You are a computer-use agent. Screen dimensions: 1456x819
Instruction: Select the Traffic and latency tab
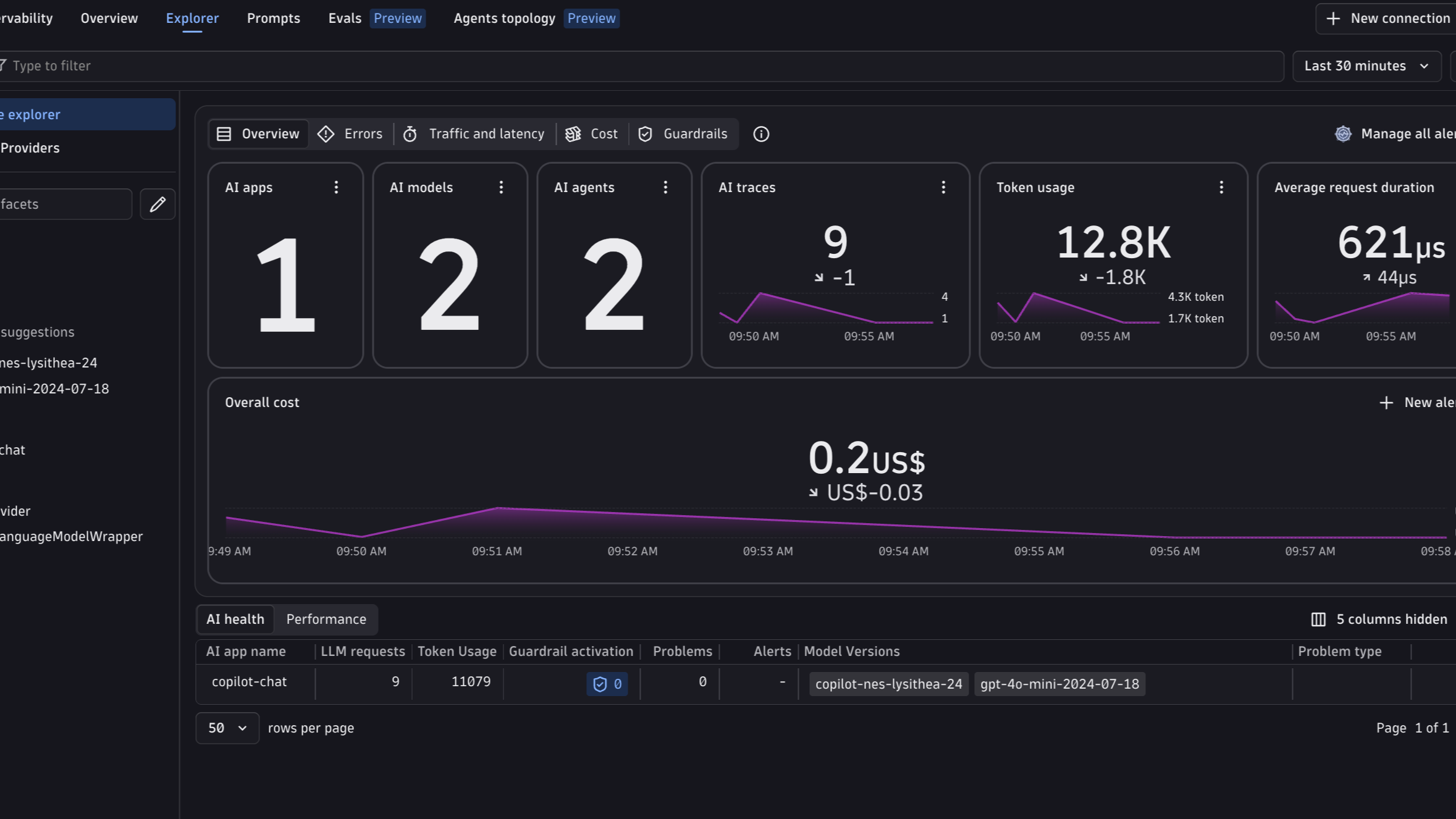click(474, 134)
